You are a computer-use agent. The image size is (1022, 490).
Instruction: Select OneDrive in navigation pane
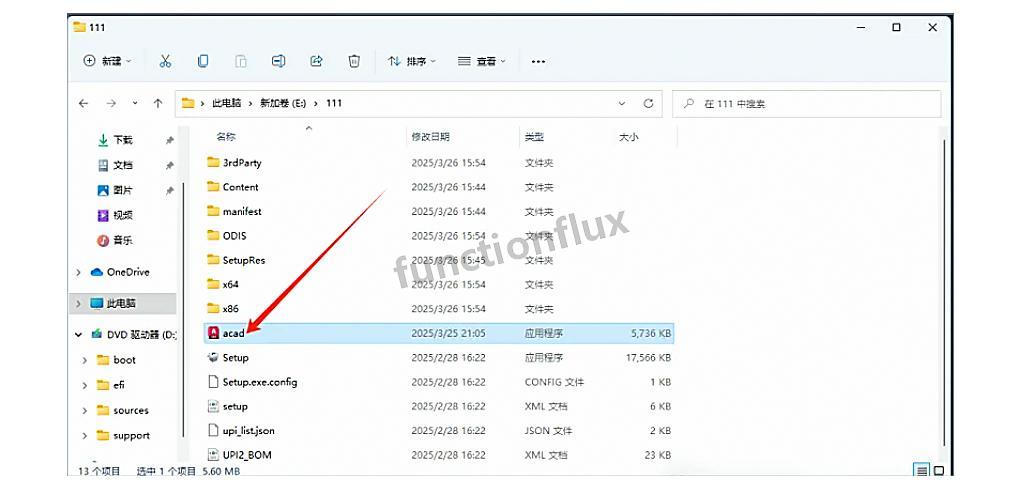click(120, 272)
